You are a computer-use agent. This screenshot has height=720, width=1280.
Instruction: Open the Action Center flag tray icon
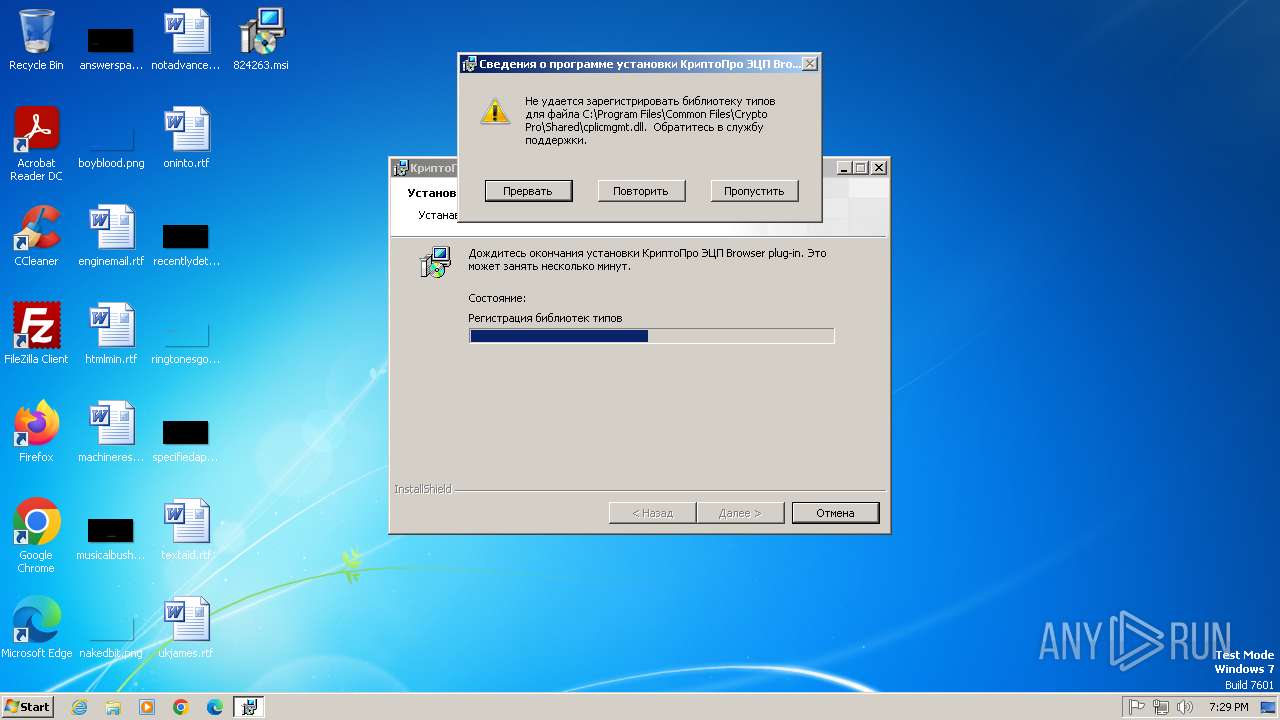1137,707
